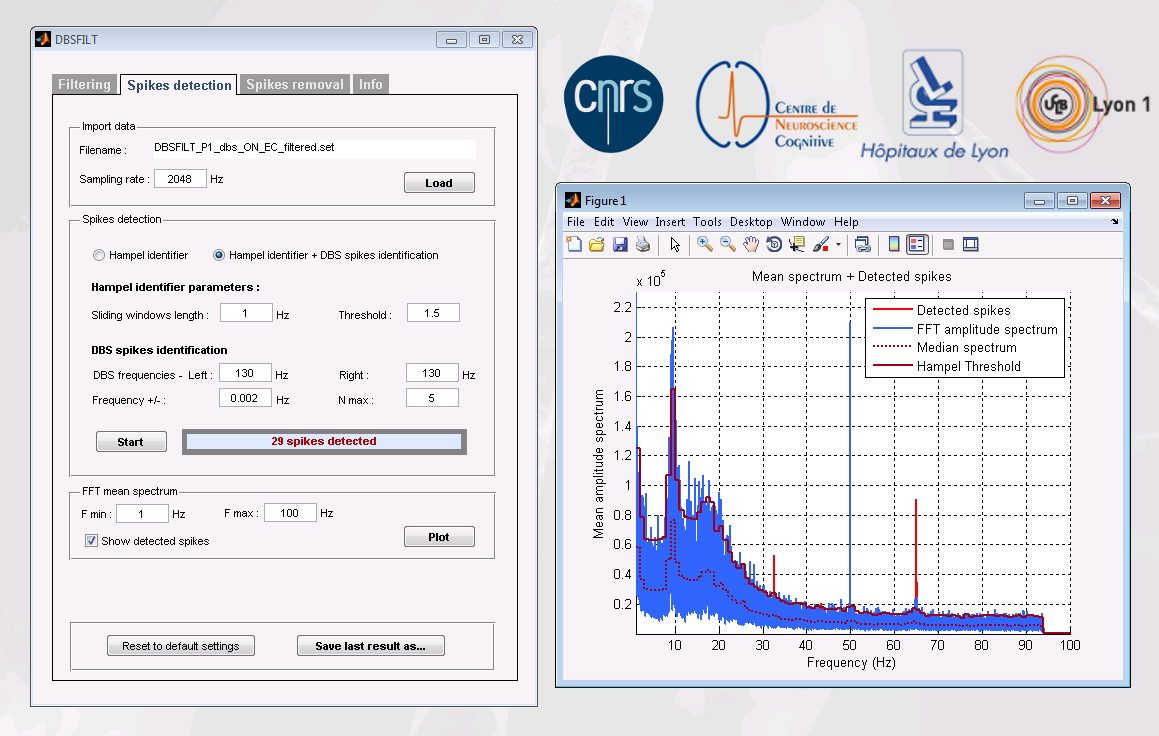This screenshot has height=736, width=1159.
Task: Click the Detected spikes legend entry
Action: (963, 310)
